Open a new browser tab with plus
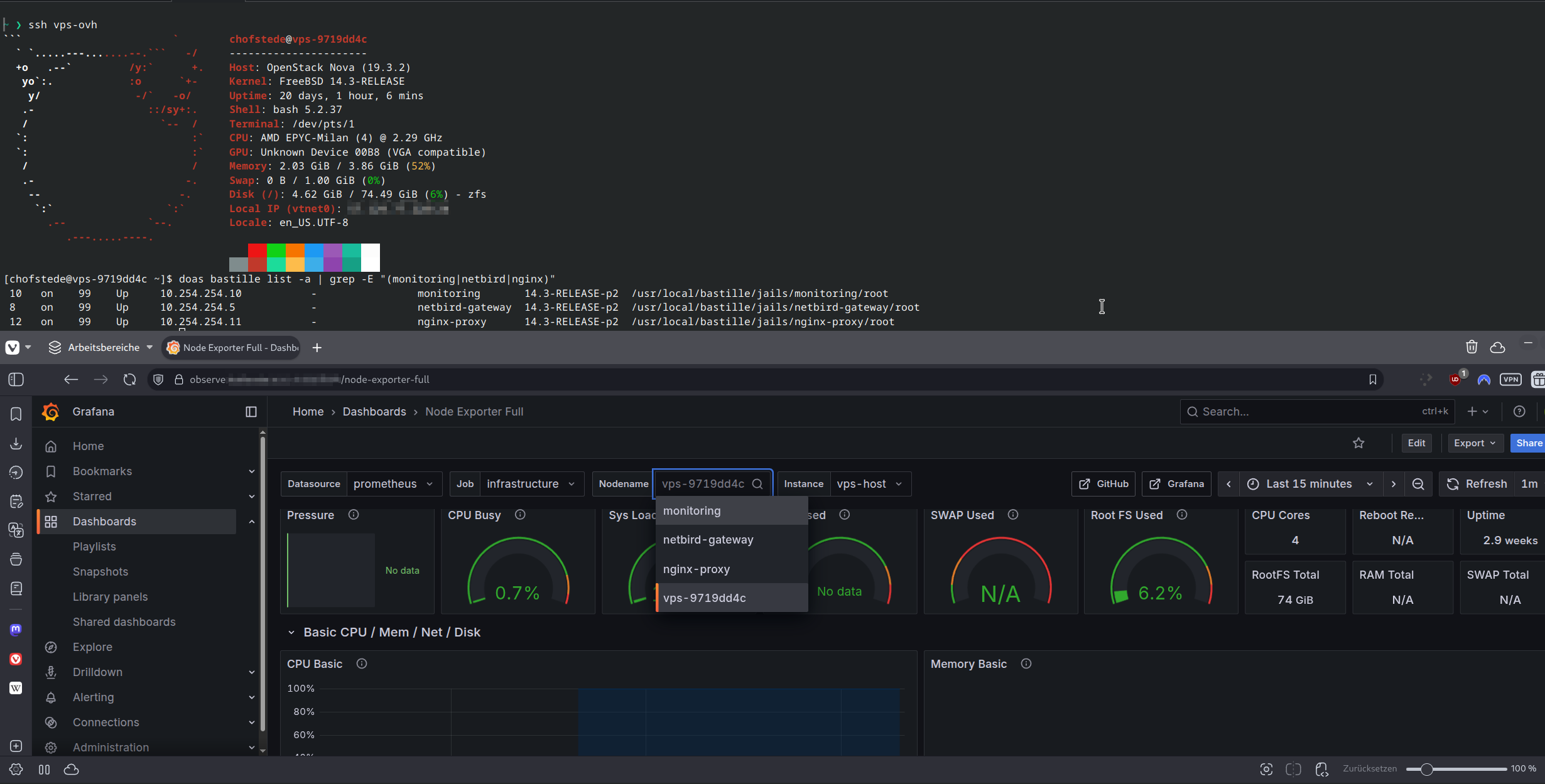Screen dimensions: 1545x784 (317, 348)
